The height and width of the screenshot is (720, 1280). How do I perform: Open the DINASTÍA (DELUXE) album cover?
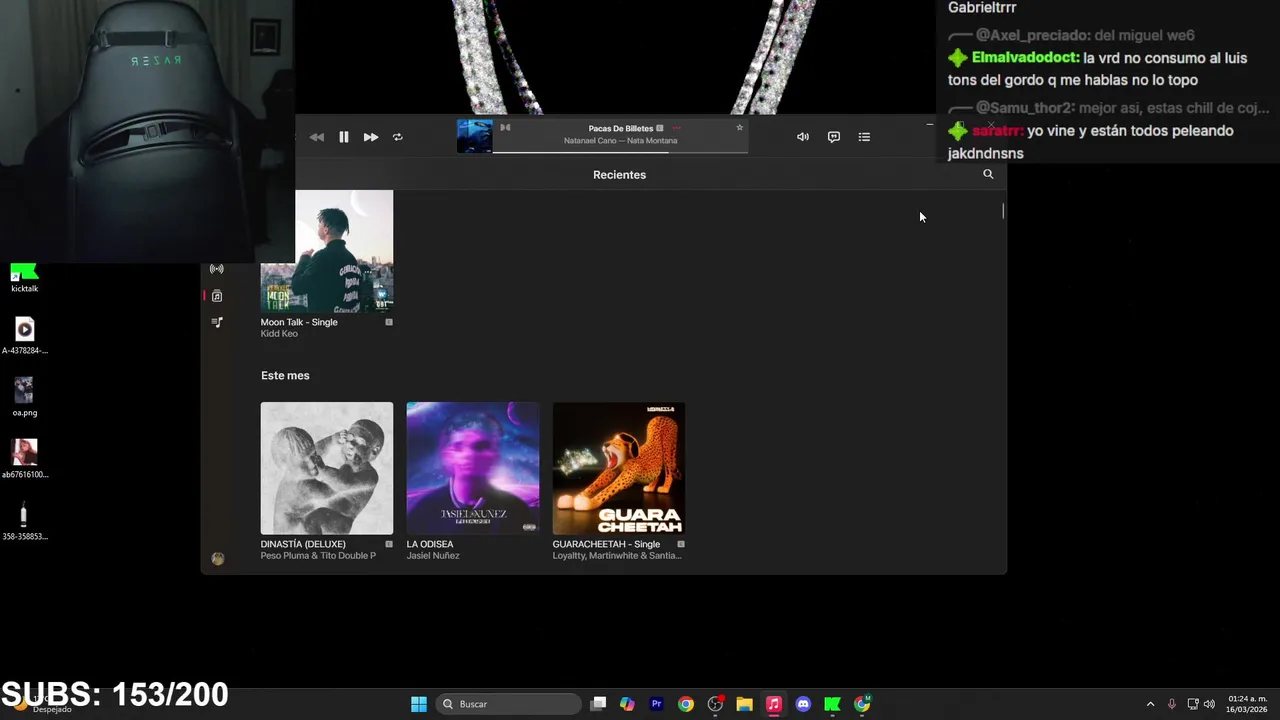(x=327, y=468)
